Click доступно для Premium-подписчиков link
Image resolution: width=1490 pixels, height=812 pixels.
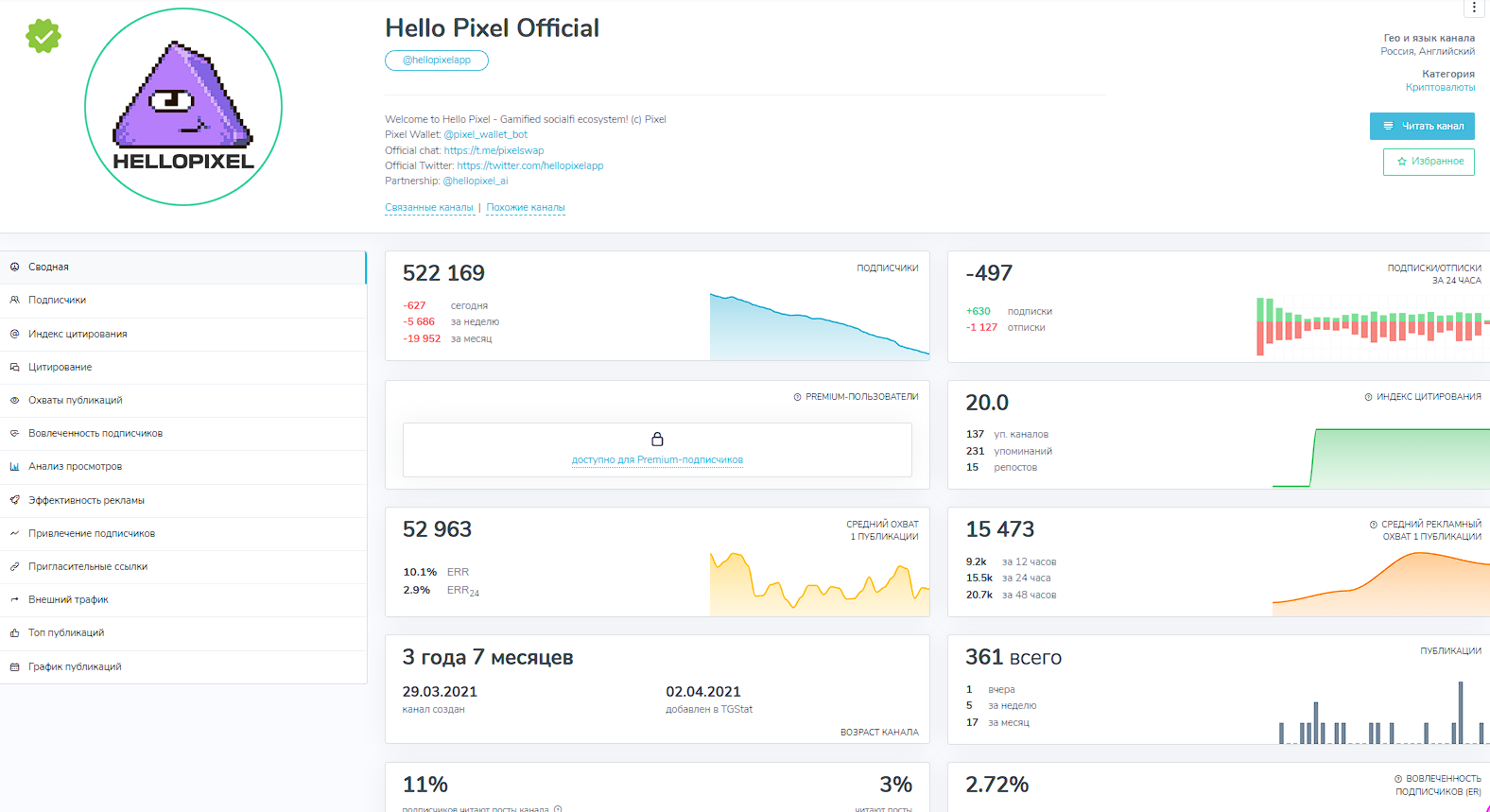pyautogui.click(x=657, y=460)
